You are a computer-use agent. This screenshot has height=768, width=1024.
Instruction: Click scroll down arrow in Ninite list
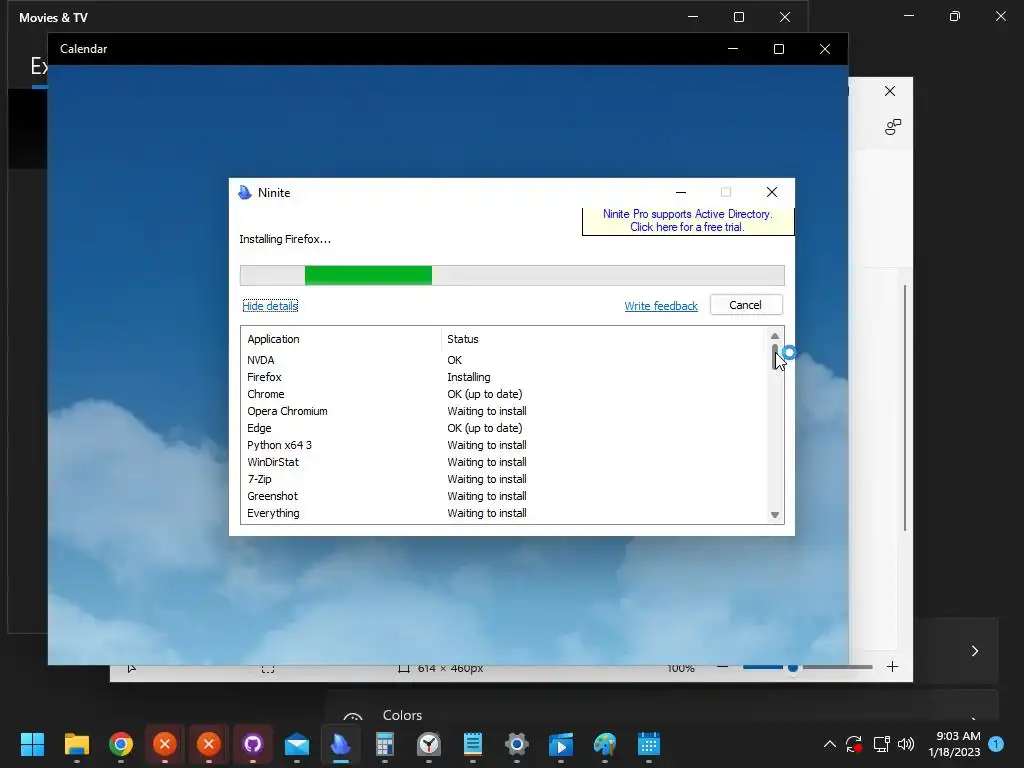click(x=775, y=515)
